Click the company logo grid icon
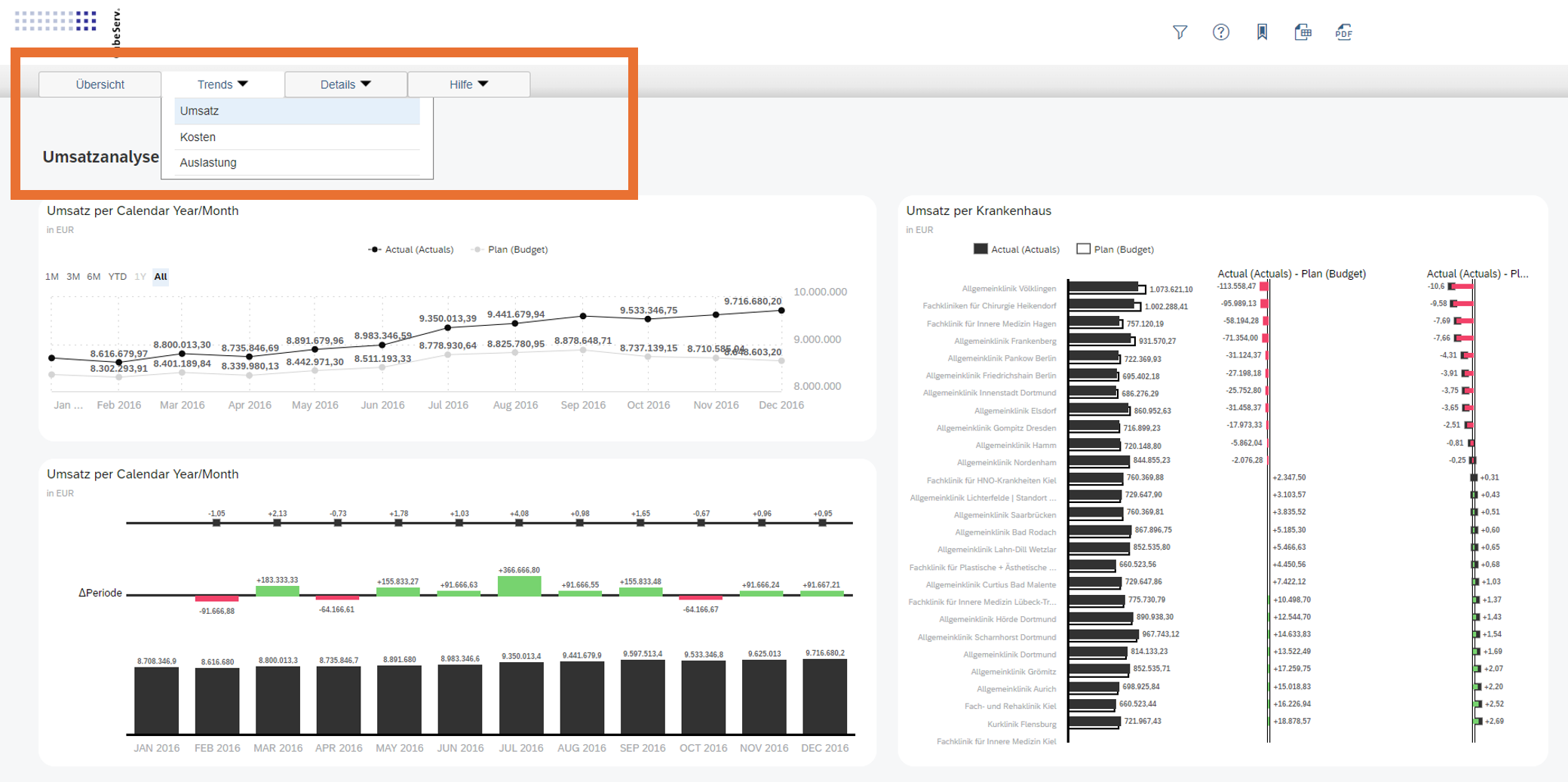Screen dimensions: 1568x782 coord(55,21)
